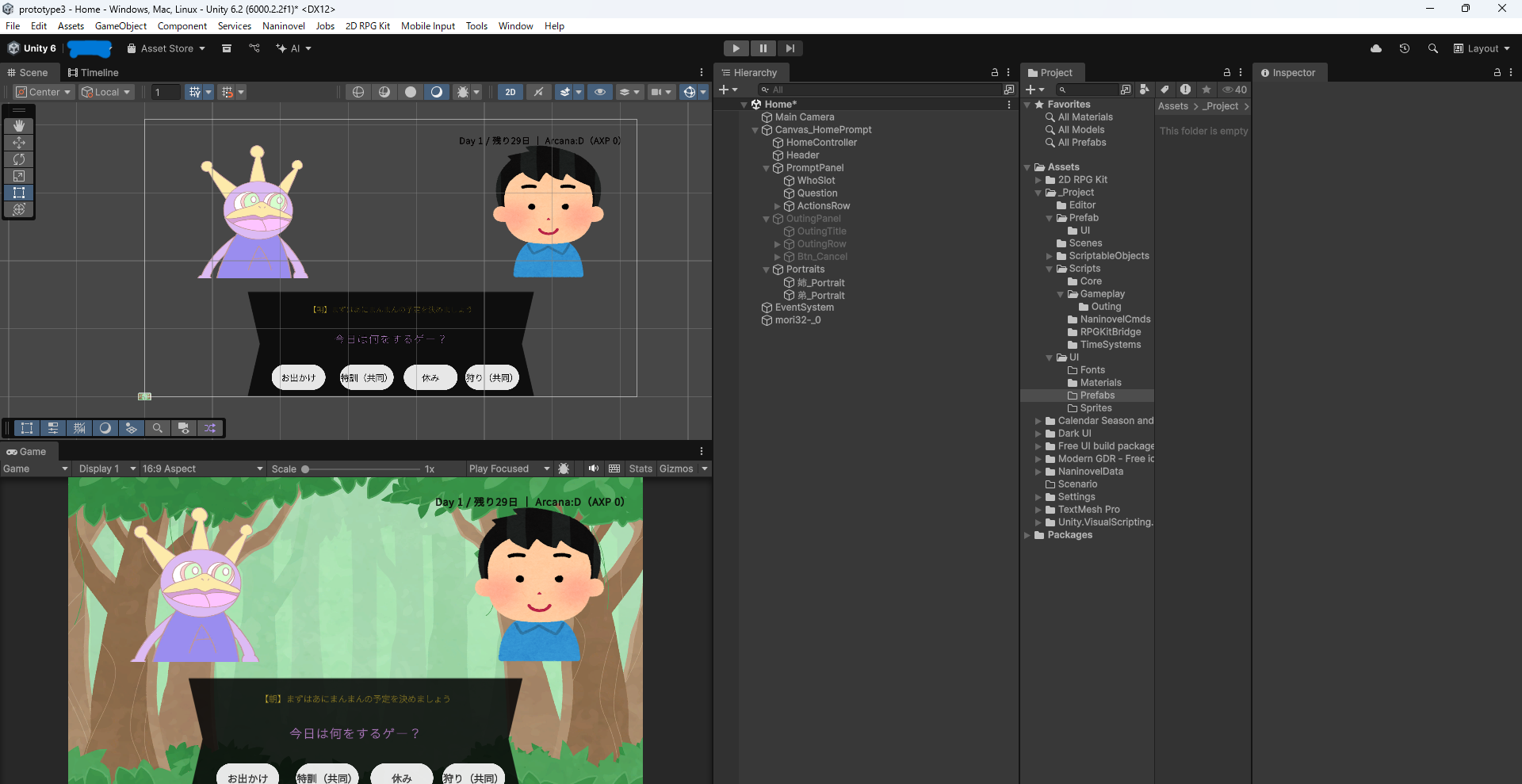The width and height of the screenshot is (1522, 784).
Task: Open the Layout dropdown
Action: pyautogui.click(x=1482, y=48)
